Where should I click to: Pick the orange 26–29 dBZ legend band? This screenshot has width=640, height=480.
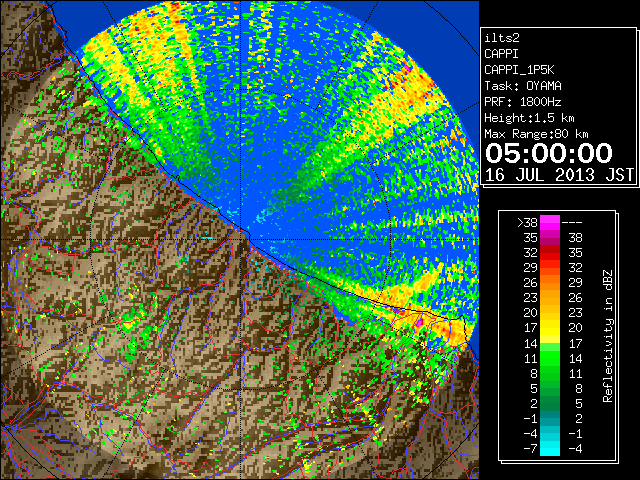click(550, 282)
